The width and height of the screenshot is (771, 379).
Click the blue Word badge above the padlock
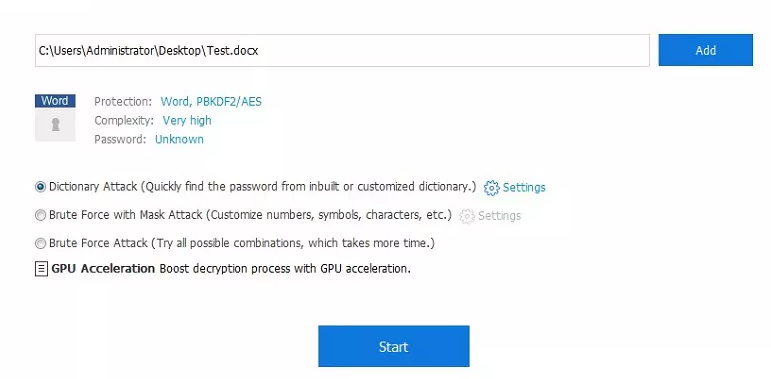pos(55,101)
